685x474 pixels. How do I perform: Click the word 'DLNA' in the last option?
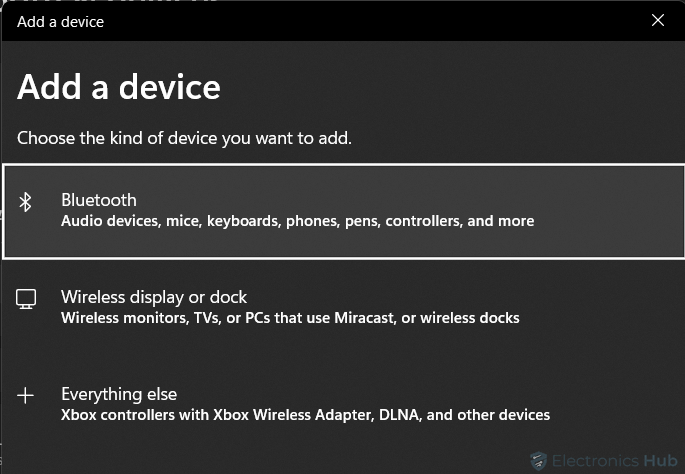tap(400, 415)
